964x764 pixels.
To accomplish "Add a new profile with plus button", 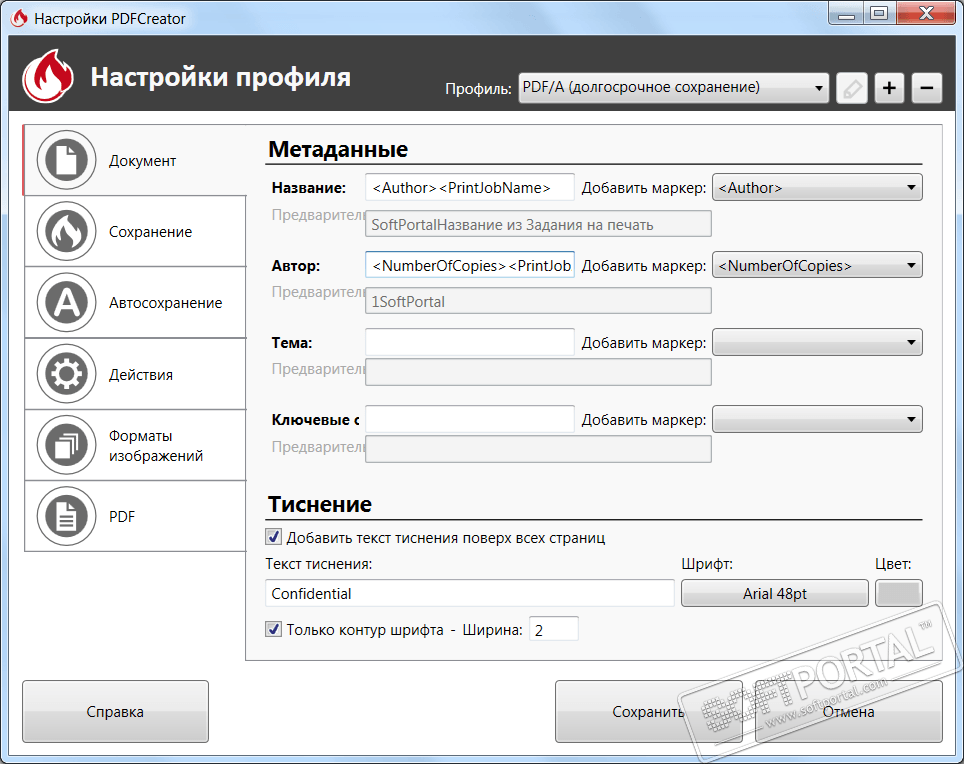I will pos(889,89).
